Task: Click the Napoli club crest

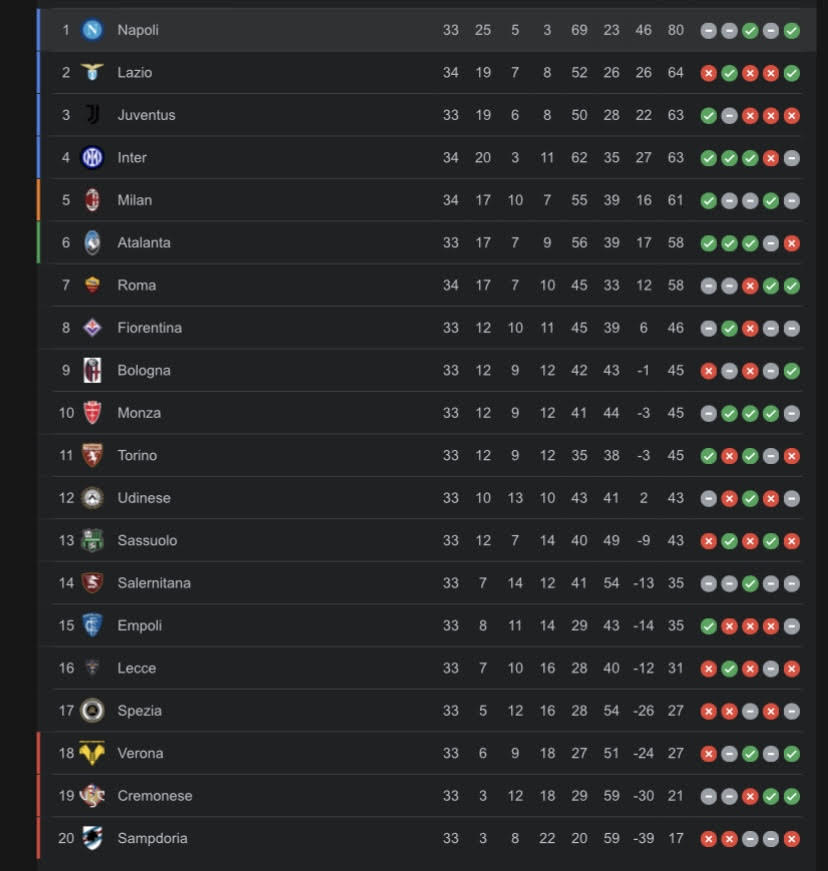Action: click(92, 29)
